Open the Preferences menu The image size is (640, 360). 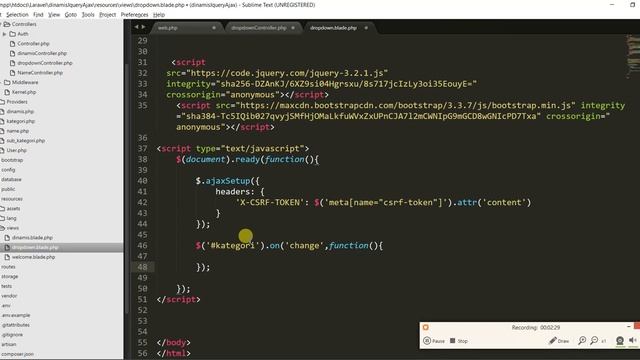pyautogui.click(x=134, y=15)
